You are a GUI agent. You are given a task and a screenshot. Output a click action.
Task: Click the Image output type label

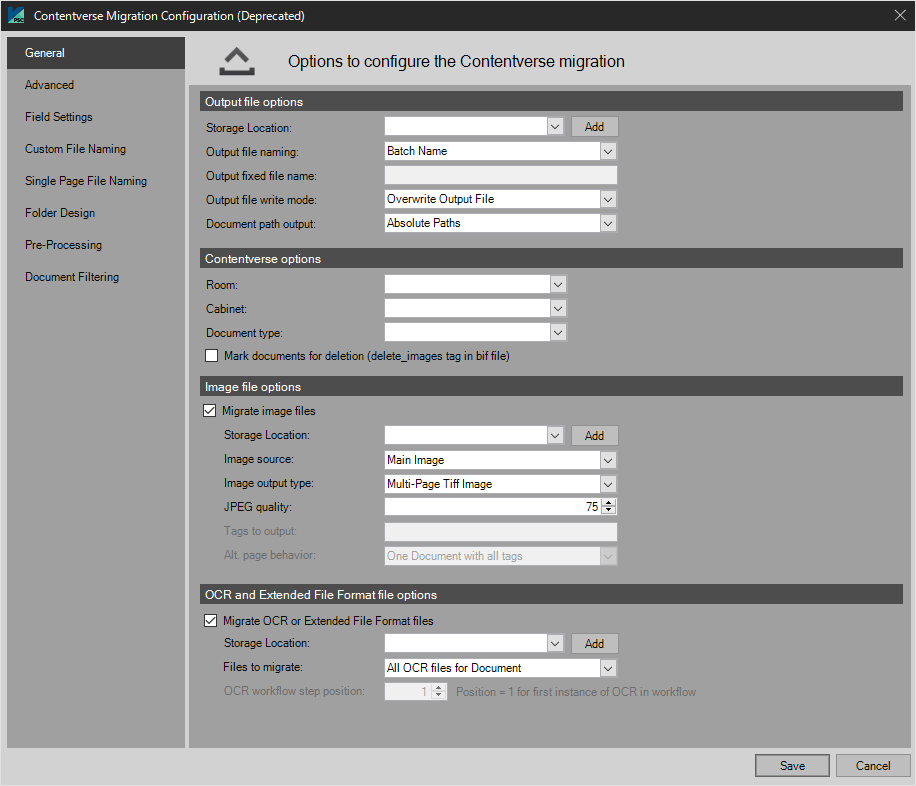pyautogui.click(x=269, y=483)
